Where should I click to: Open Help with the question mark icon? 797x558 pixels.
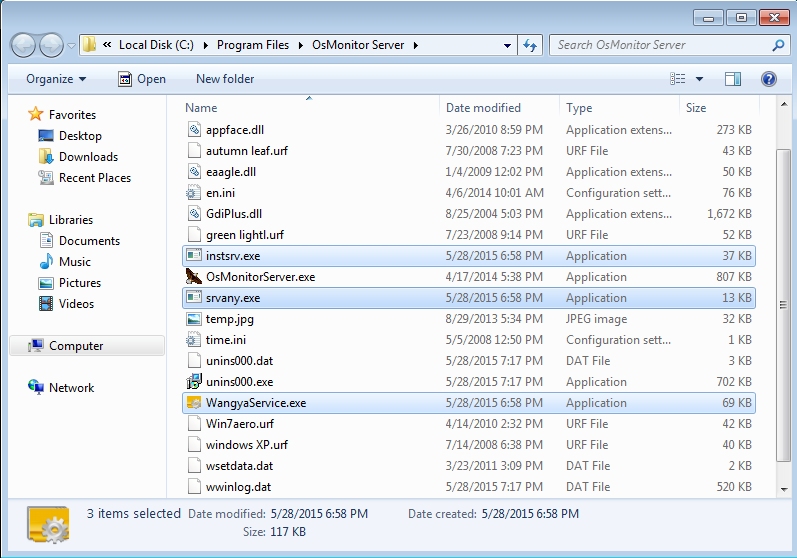pos(769,79)
